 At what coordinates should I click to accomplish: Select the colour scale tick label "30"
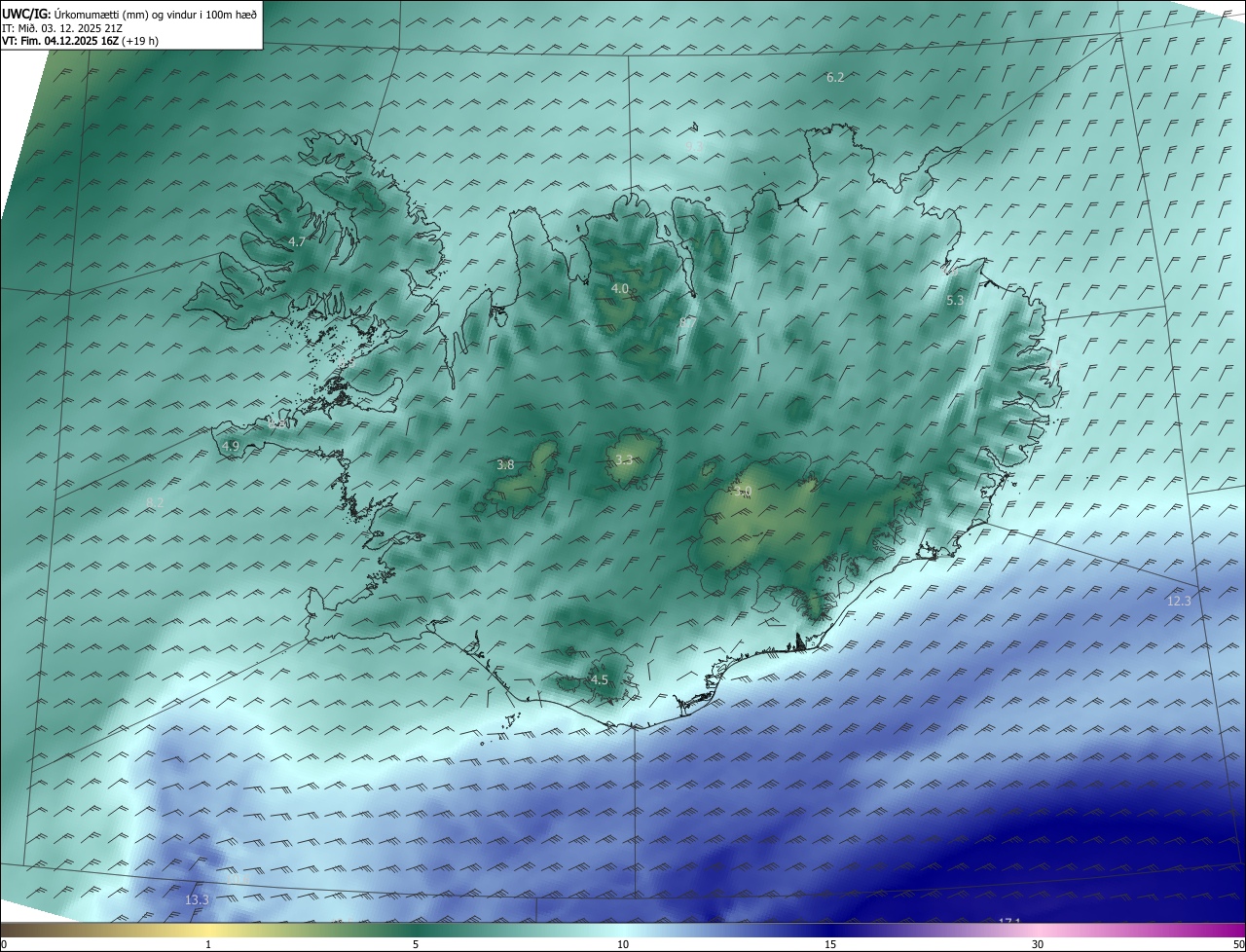click(x=1038, y=944)
